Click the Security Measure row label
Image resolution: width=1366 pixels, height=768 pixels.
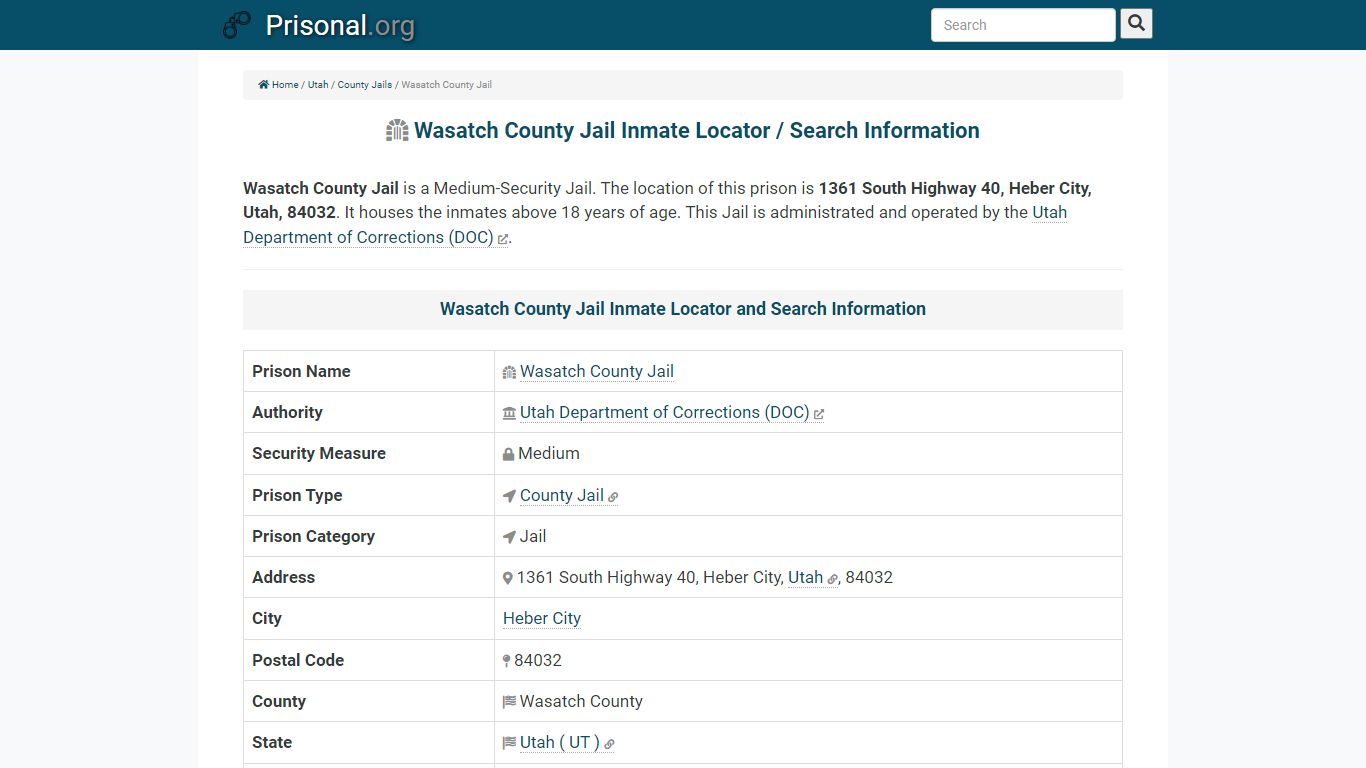click(x=319, y=453)
